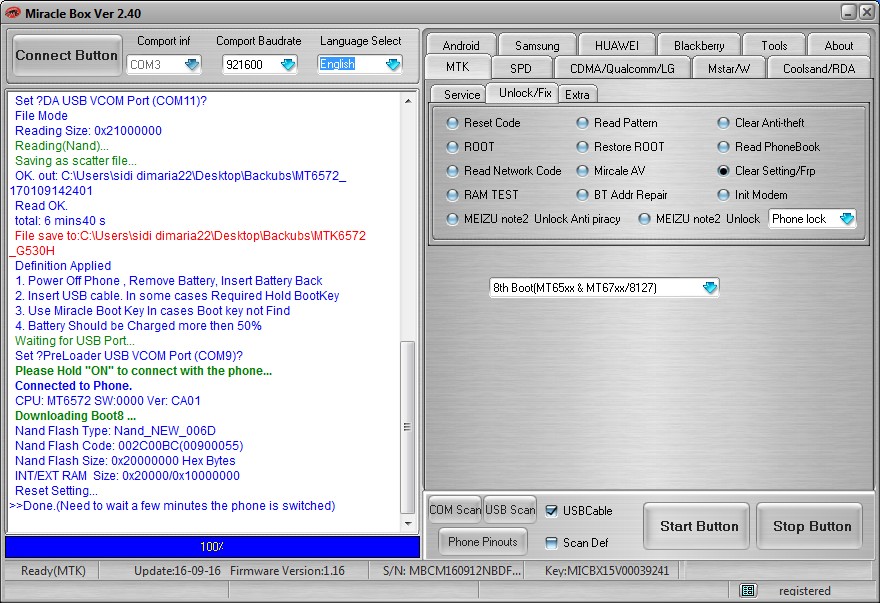Select the MTK tab
880x603 pixels.
point(457,67)
